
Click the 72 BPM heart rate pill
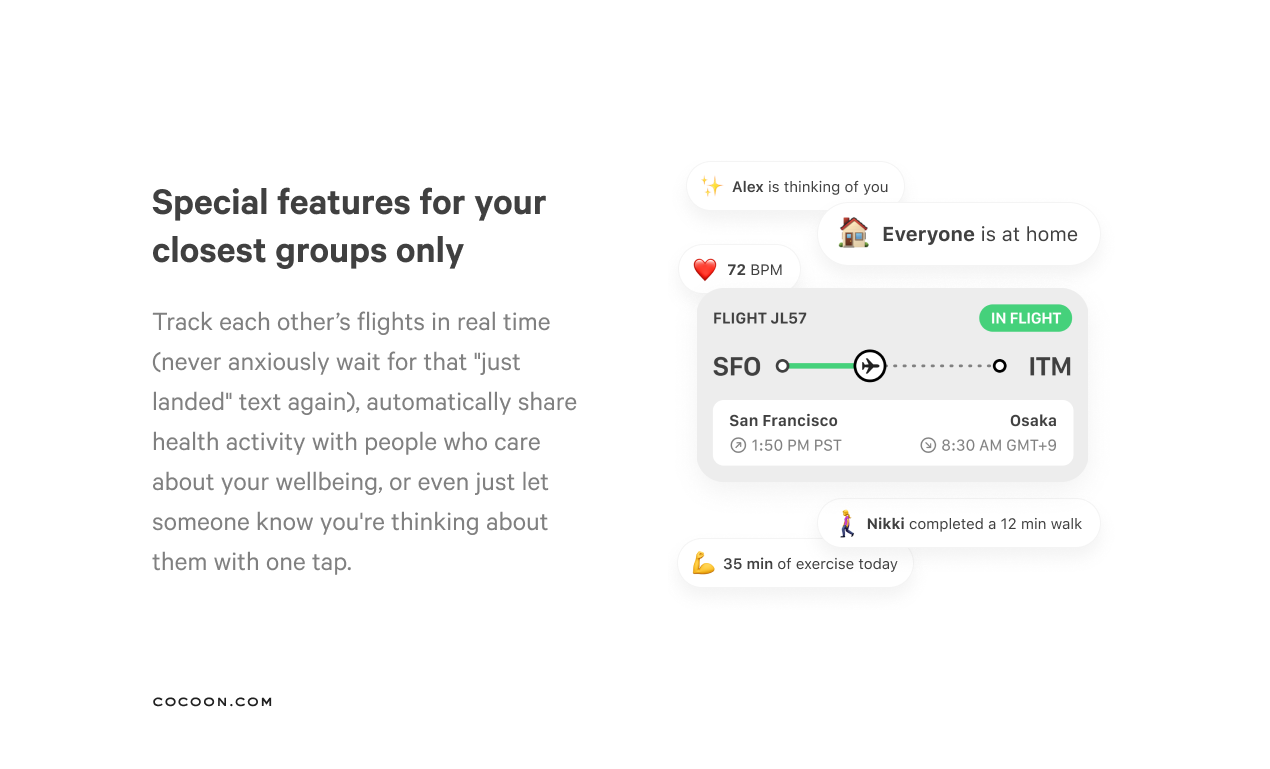coord(740,270)
